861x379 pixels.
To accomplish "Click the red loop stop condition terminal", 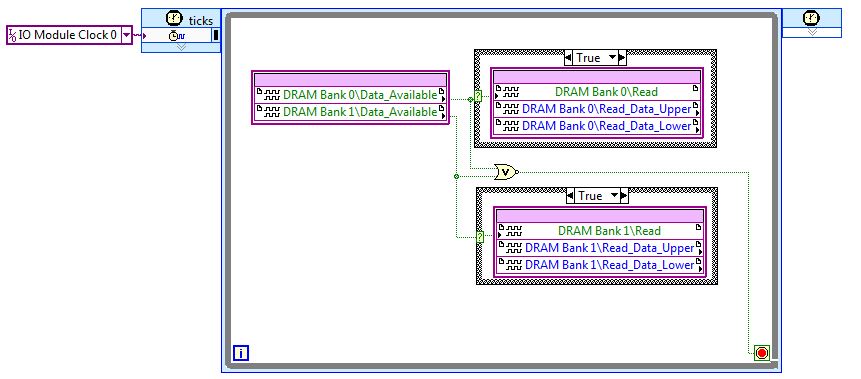I will (761, 353).
